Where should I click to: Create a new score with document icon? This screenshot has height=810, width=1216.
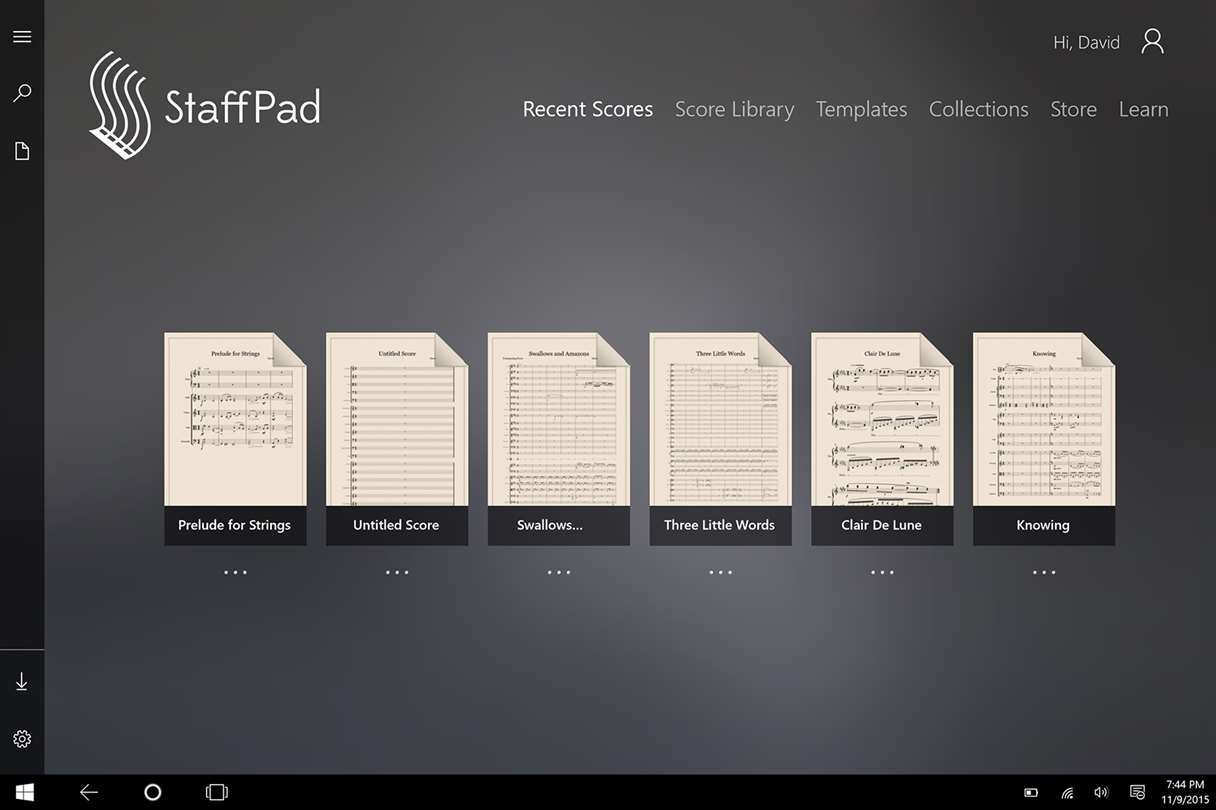22,151
